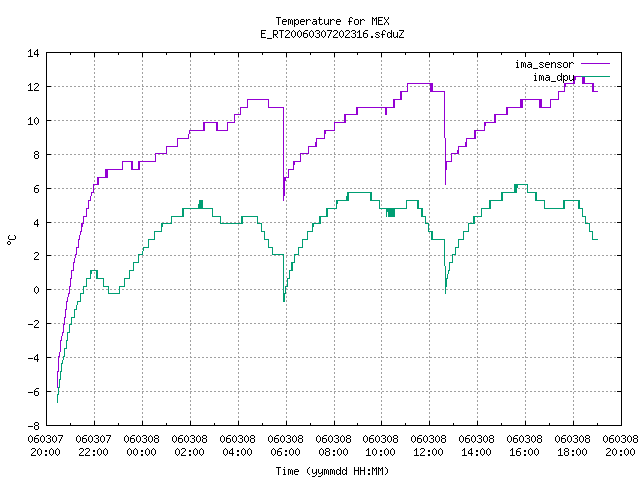Select y-axis tick value '6'
This screenshot has height=480, width=640.
pyautogui.click(x=36, y=189)
